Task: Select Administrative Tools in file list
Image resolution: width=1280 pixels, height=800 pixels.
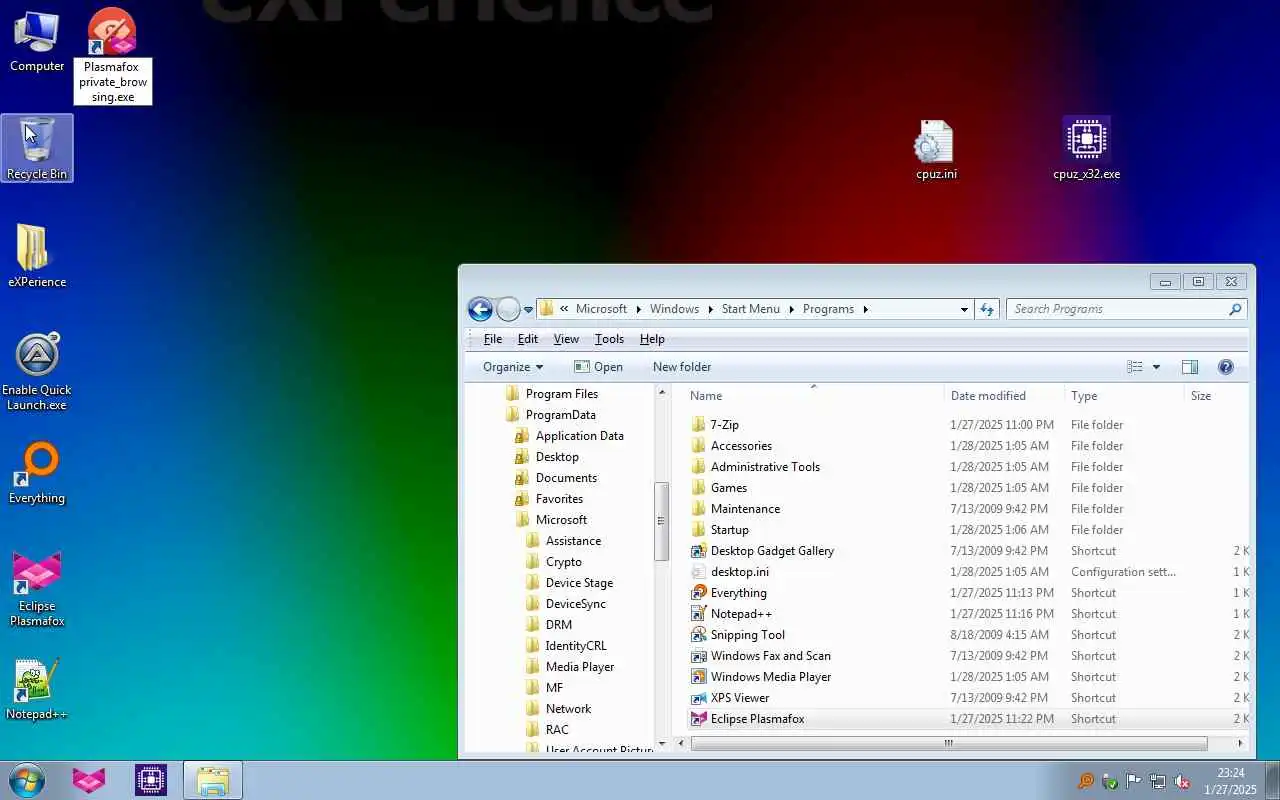Action: [x=968, y=467]
